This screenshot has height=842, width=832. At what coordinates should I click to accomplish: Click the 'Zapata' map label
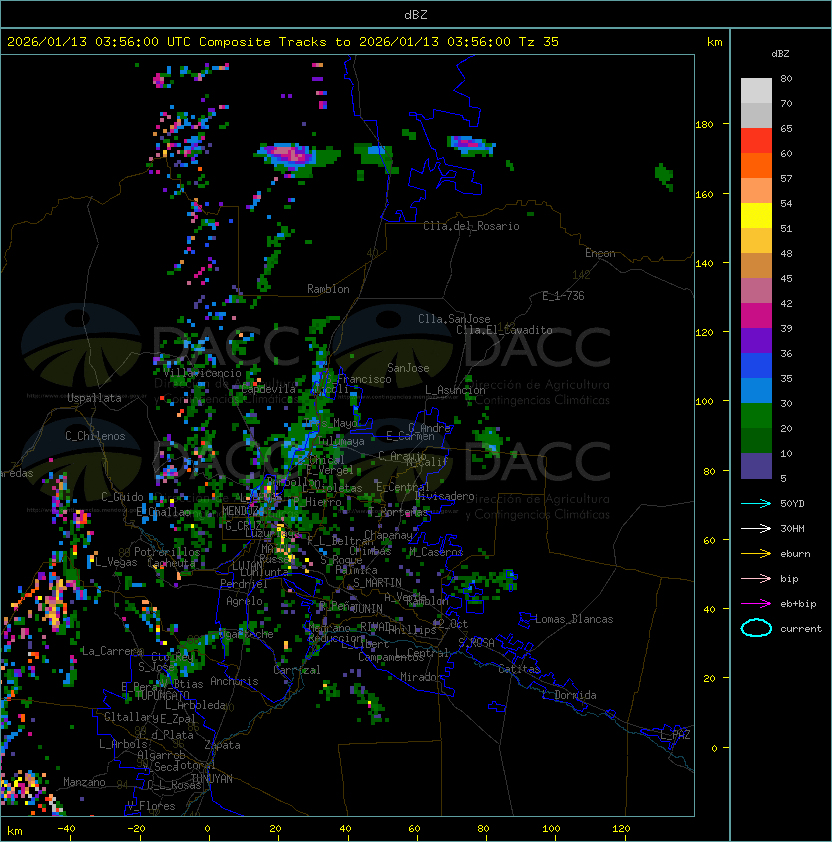[222, 745]
